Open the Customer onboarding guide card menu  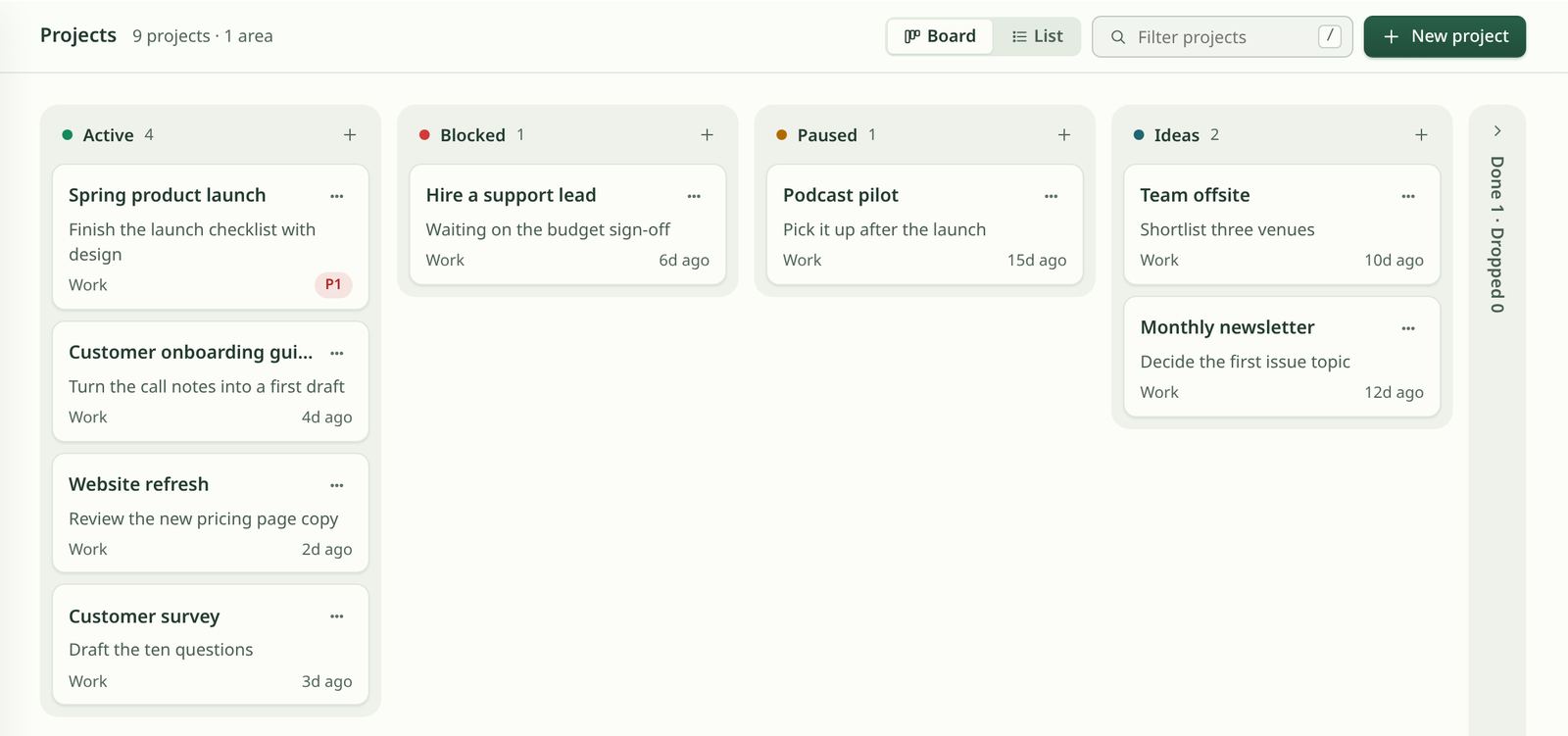point(337,353)
